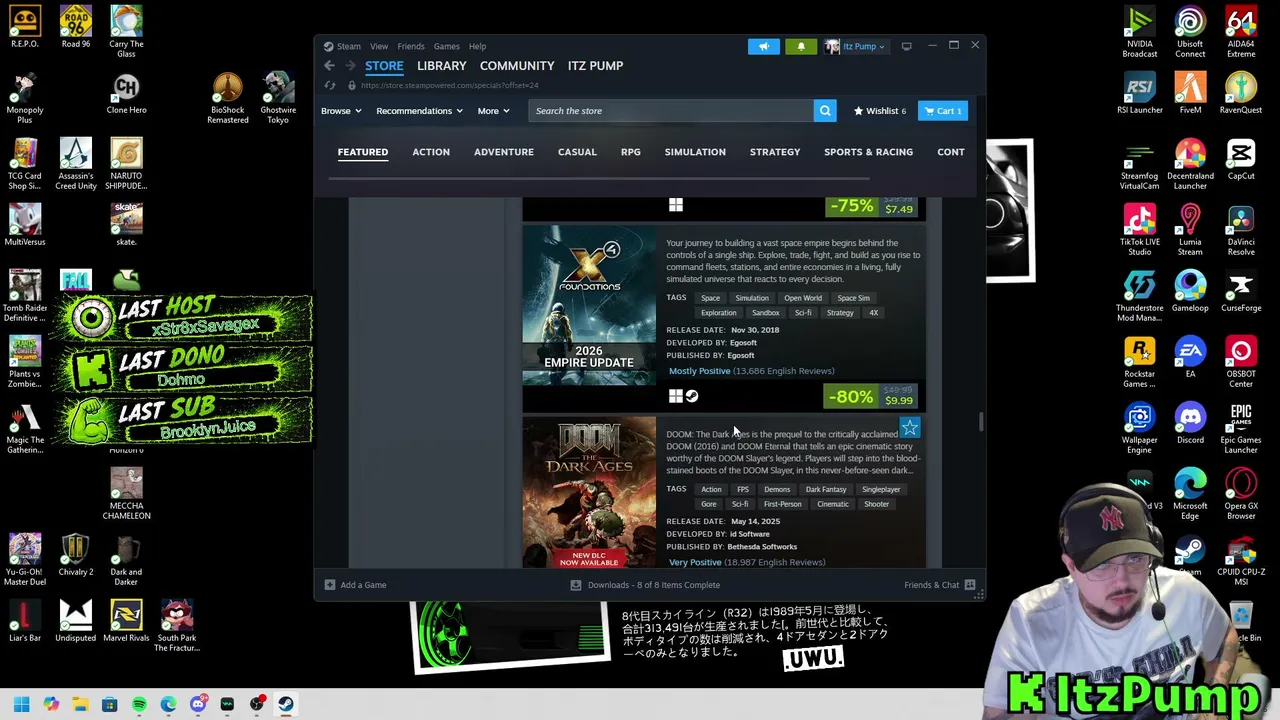Click the store search magnifier button
The height and width of the screenshot is (720, 1280).
(x=825, y=111)
